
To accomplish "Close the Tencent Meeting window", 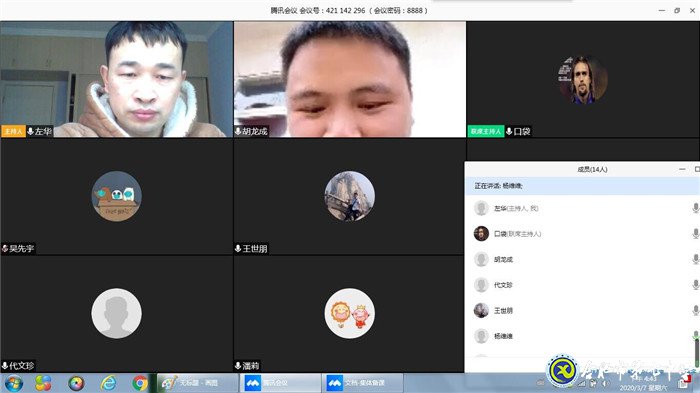I will tap(692, 10).
